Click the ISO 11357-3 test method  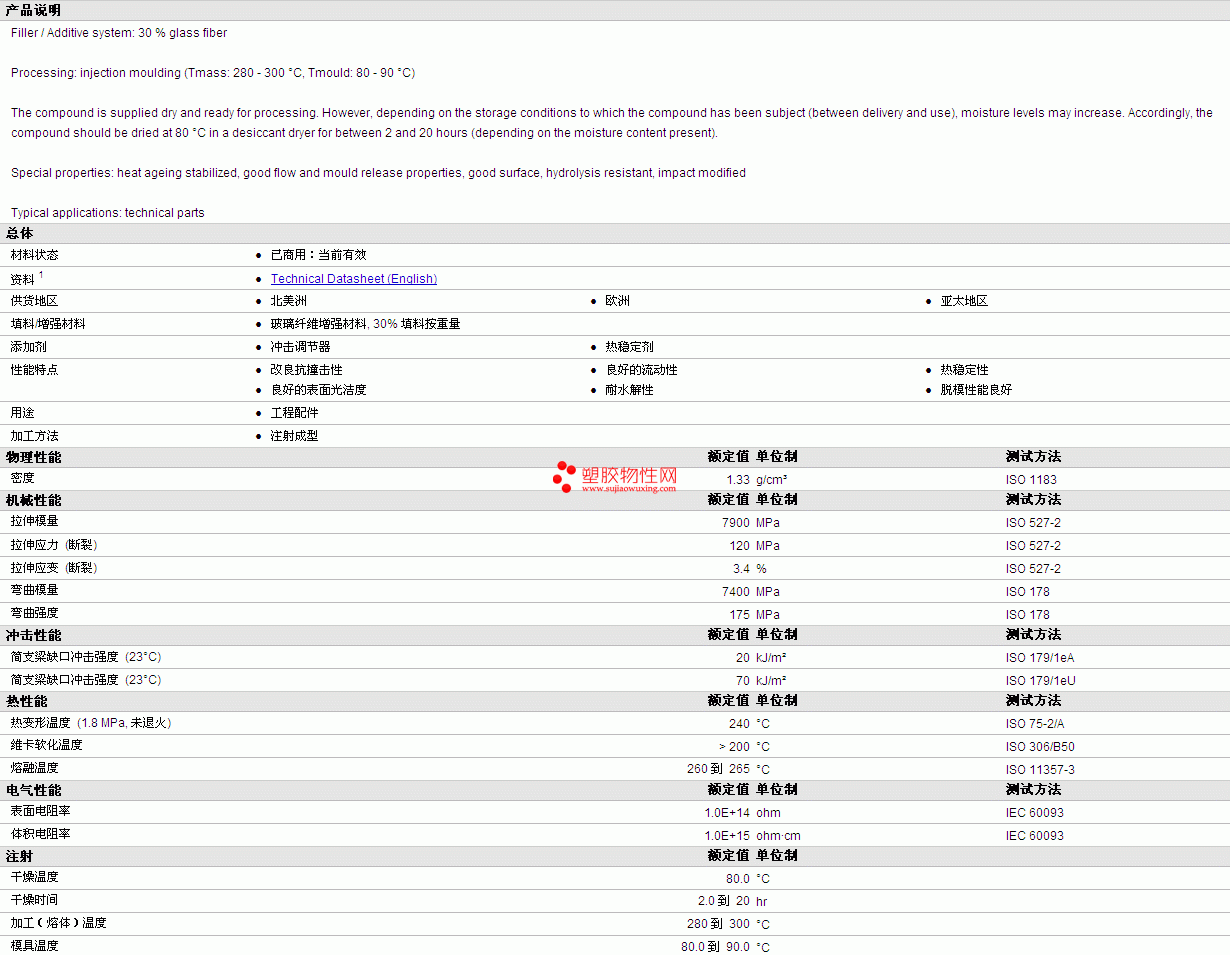tap(1040, 770)
